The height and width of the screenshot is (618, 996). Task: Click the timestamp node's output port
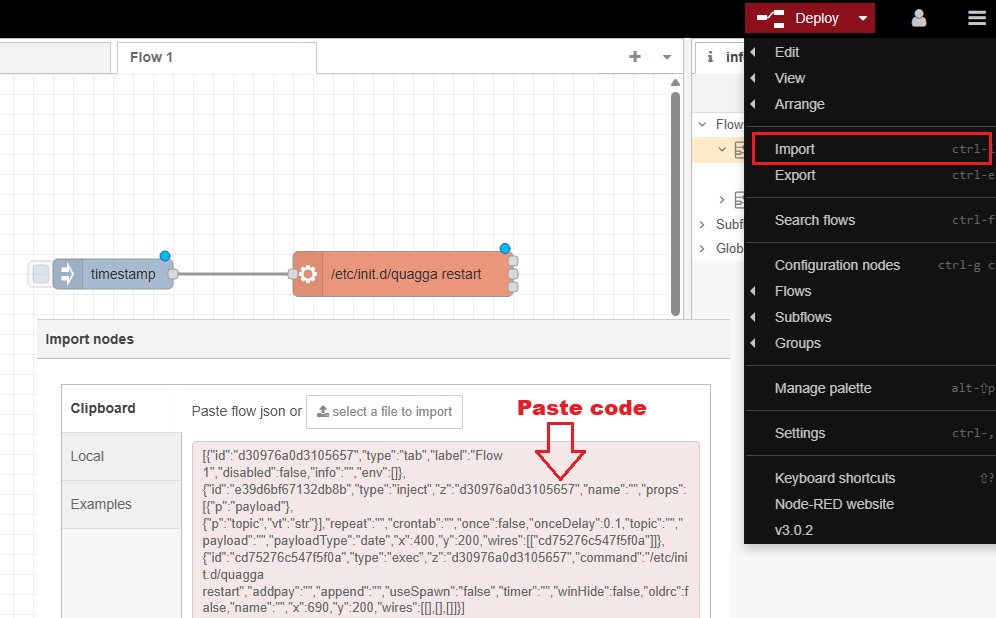coord(173,274)
